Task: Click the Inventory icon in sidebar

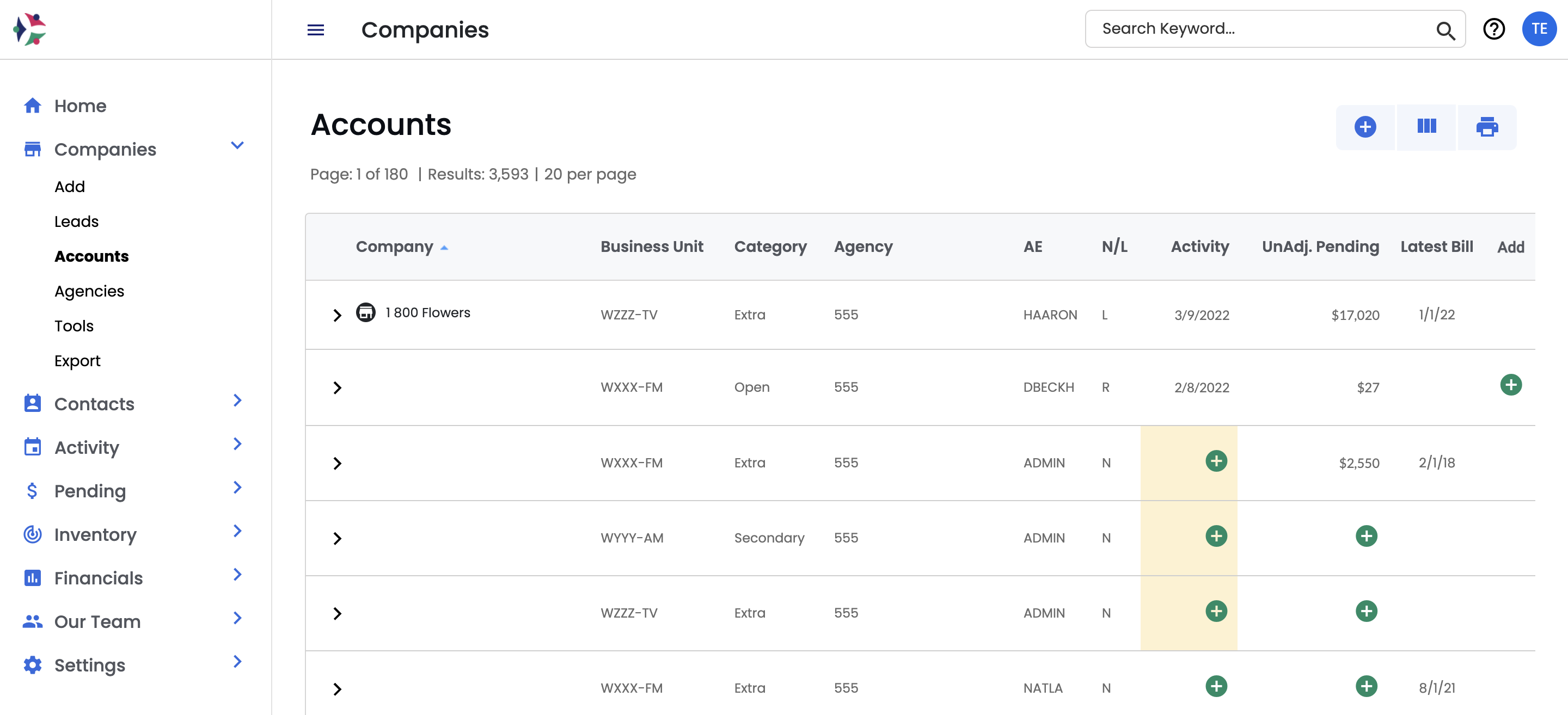Action: click(x=32, y=534)
